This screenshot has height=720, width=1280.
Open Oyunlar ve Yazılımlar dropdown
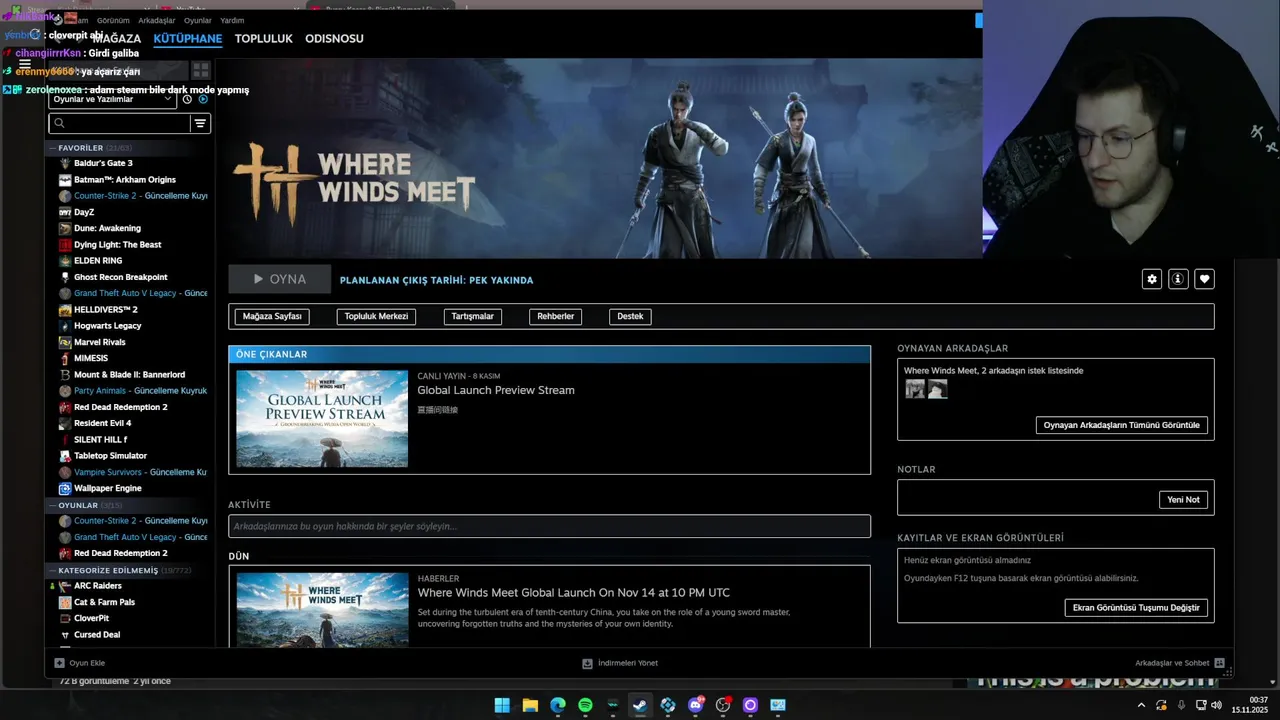tap(113, 99)
